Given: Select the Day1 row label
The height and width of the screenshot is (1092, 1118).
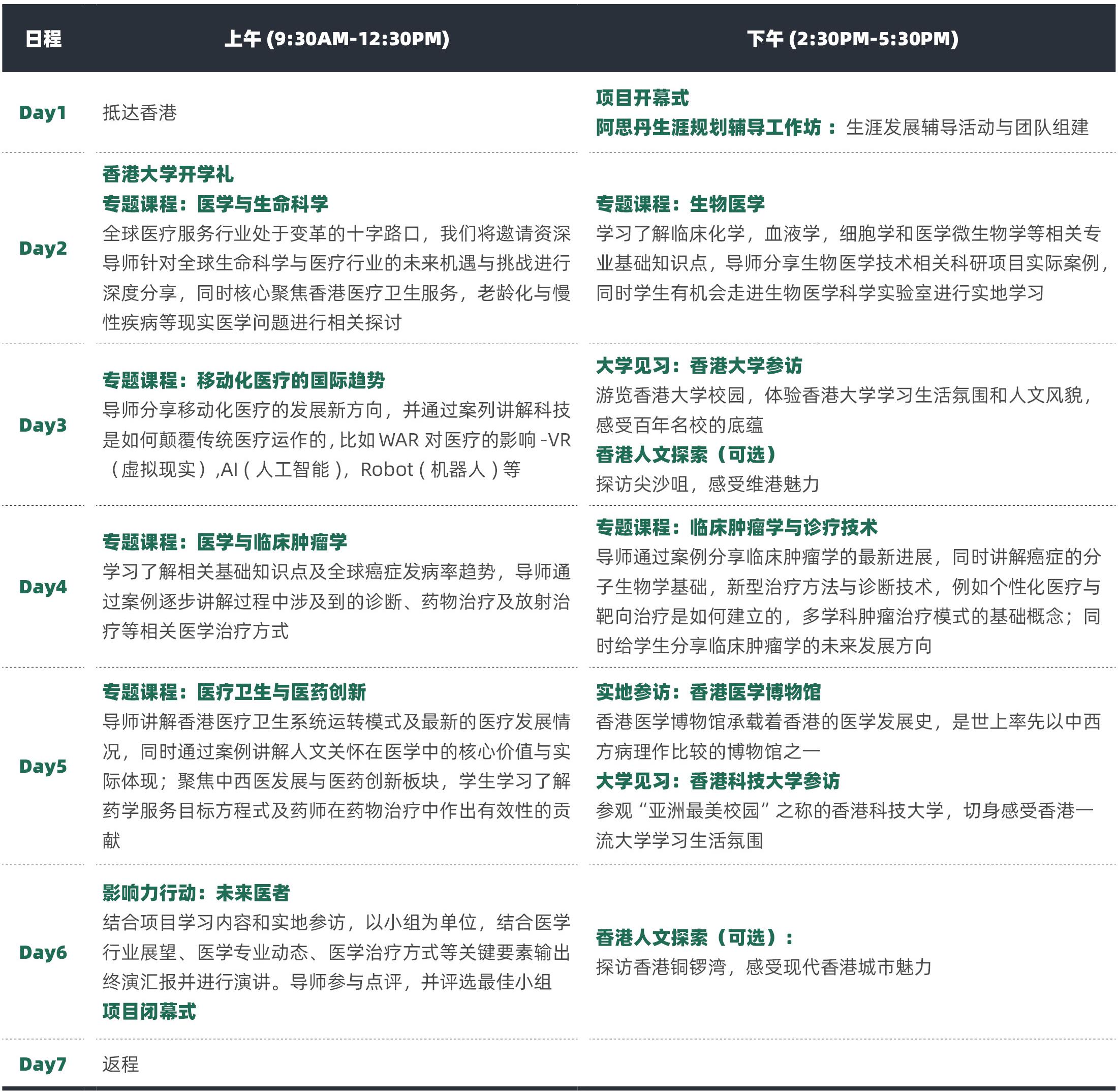Looking at the screenshot, I should pos(43,112).
